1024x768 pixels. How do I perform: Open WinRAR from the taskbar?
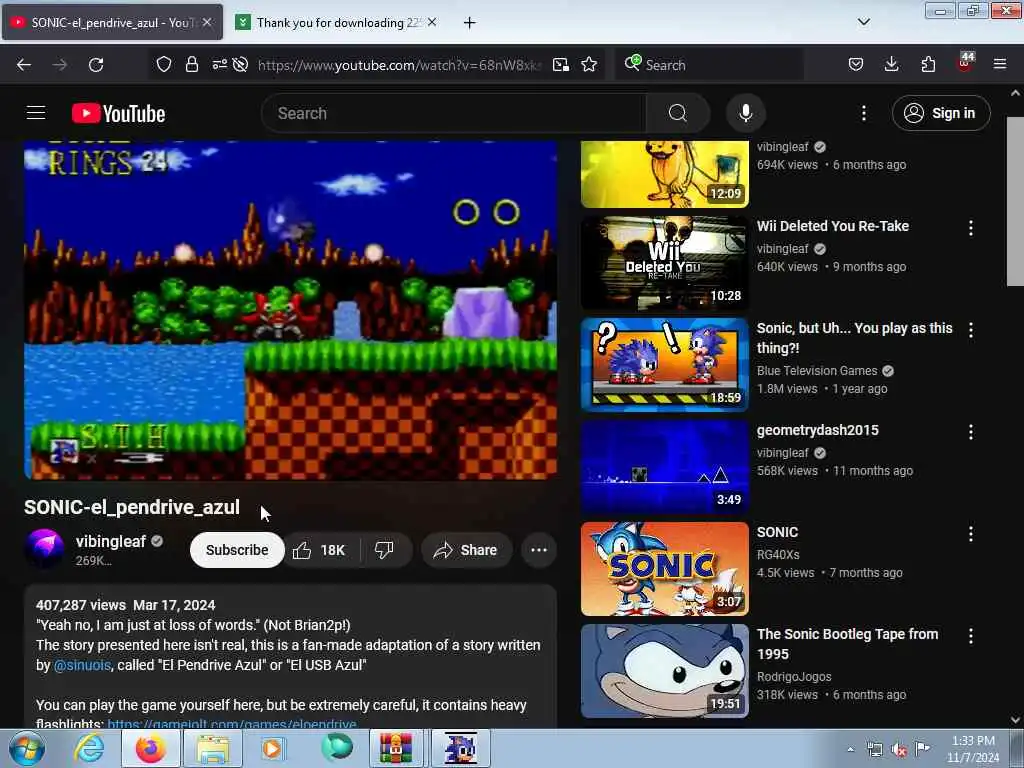pyautogui.click(x=396, y=748)
